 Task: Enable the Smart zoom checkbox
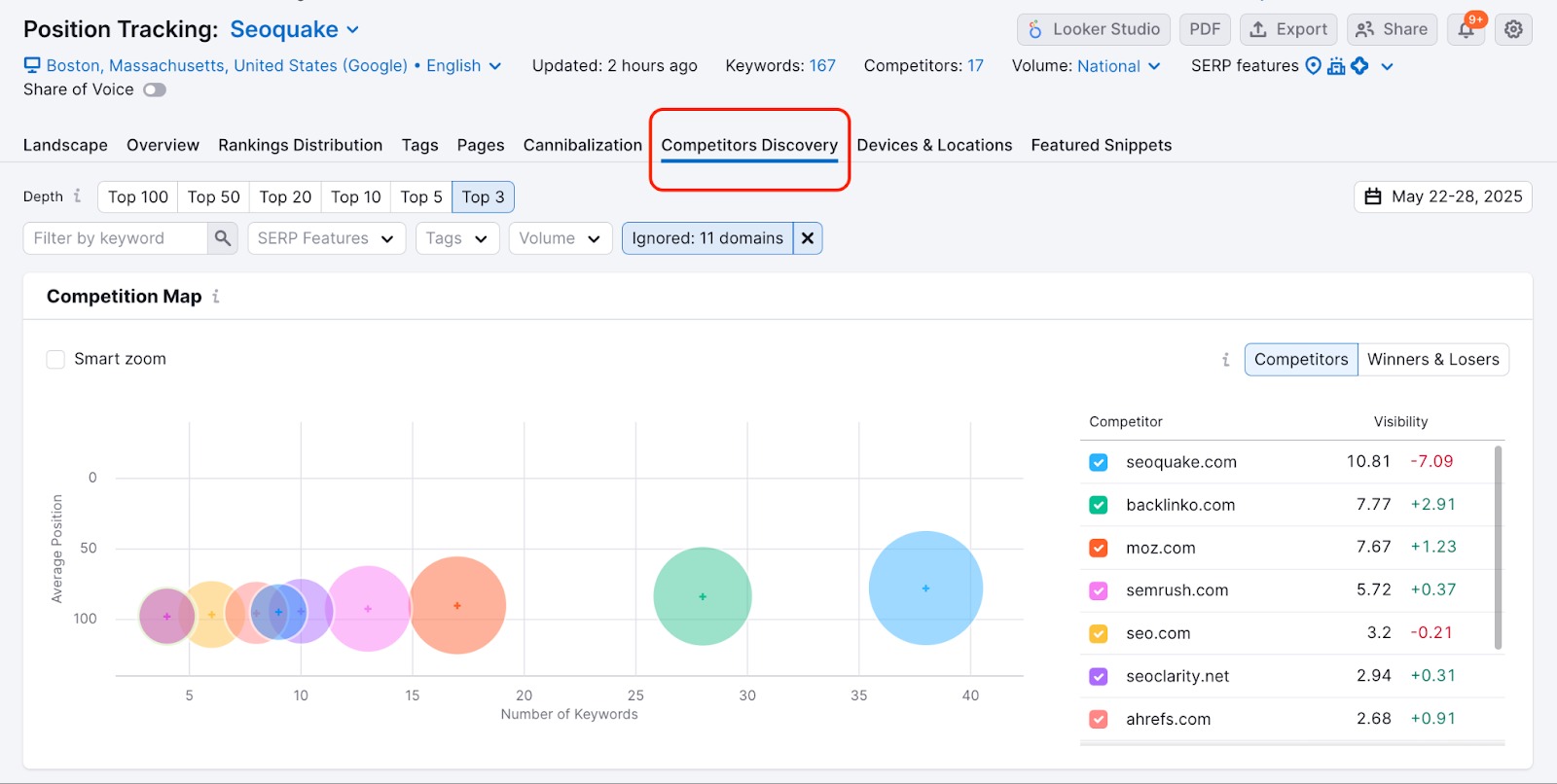[56, 359]
